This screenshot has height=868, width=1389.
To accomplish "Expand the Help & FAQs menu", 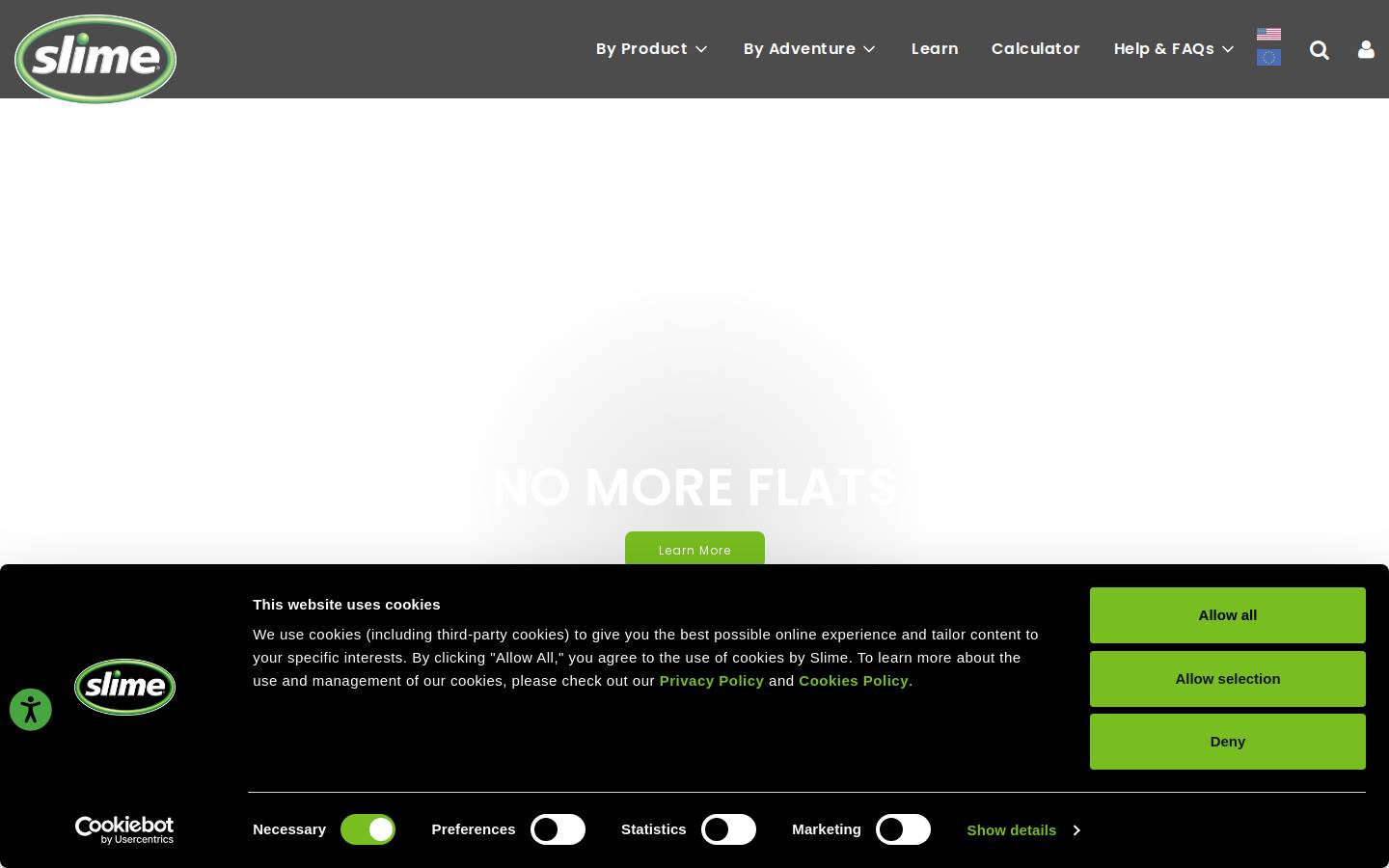I will tap(1174, 48).
